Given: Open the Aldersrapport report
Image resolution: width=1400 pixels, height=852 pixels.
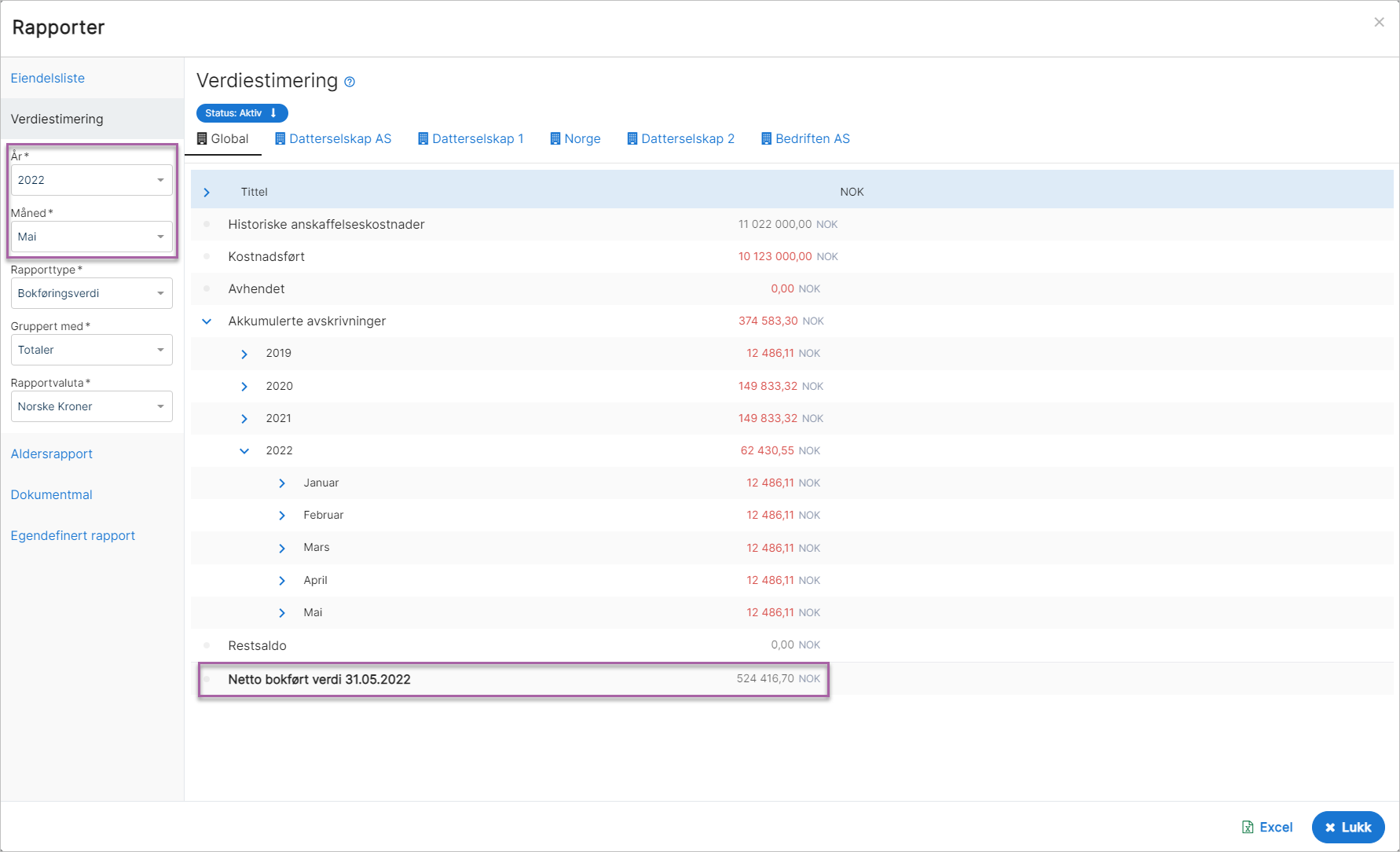Looking at the screenshot, I should 52,454.
